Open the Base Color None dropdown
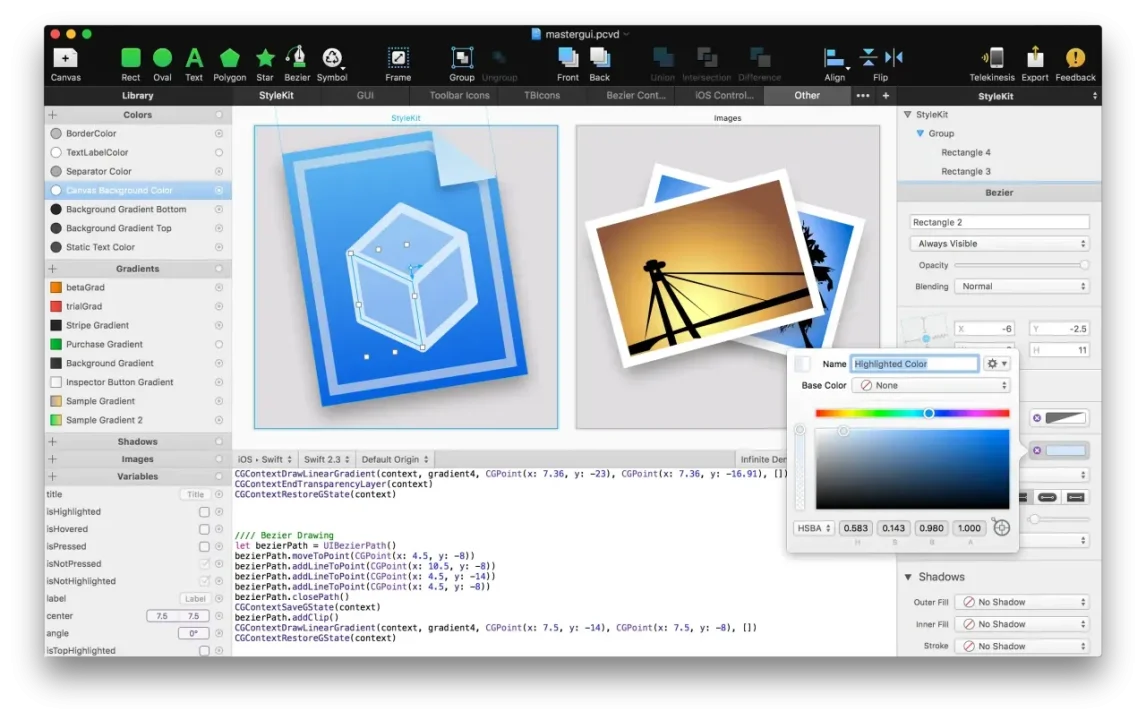This screenshot has height=720, width=1146. pyautogui.click(x=930, y=385)
